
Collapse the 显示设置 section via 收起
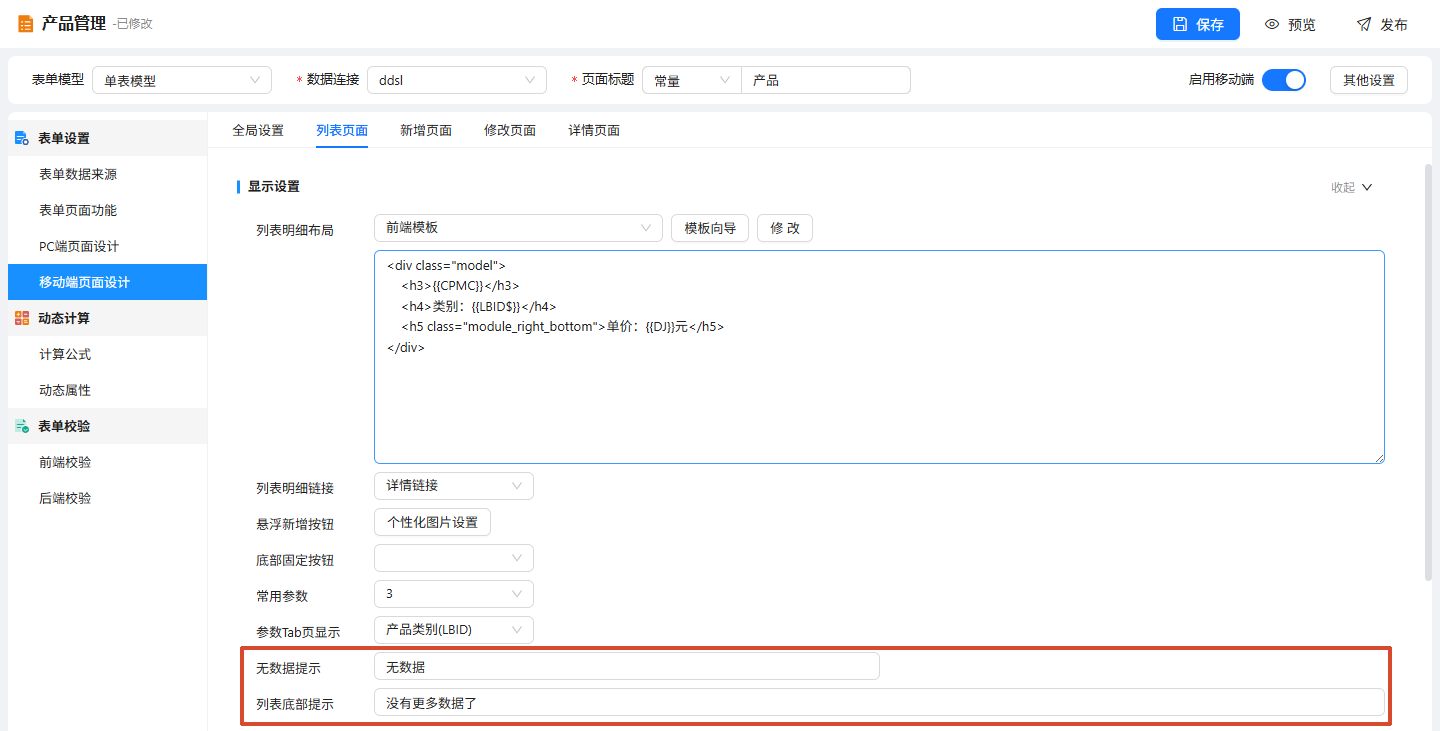1351,187
